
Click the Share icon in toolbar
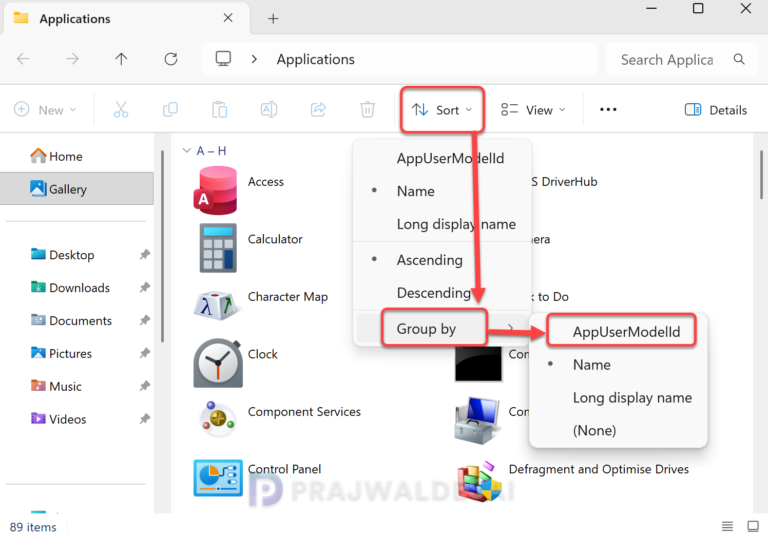(x=318, y=109)
